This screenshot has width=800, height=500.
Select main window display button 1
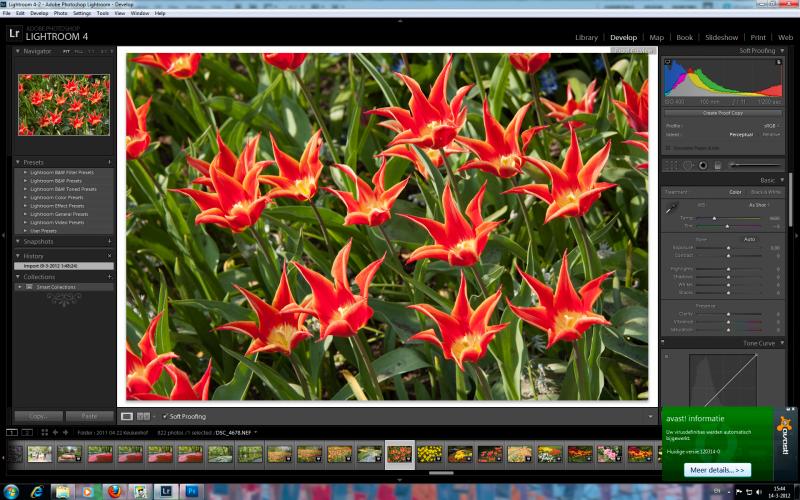pos(11,432)
